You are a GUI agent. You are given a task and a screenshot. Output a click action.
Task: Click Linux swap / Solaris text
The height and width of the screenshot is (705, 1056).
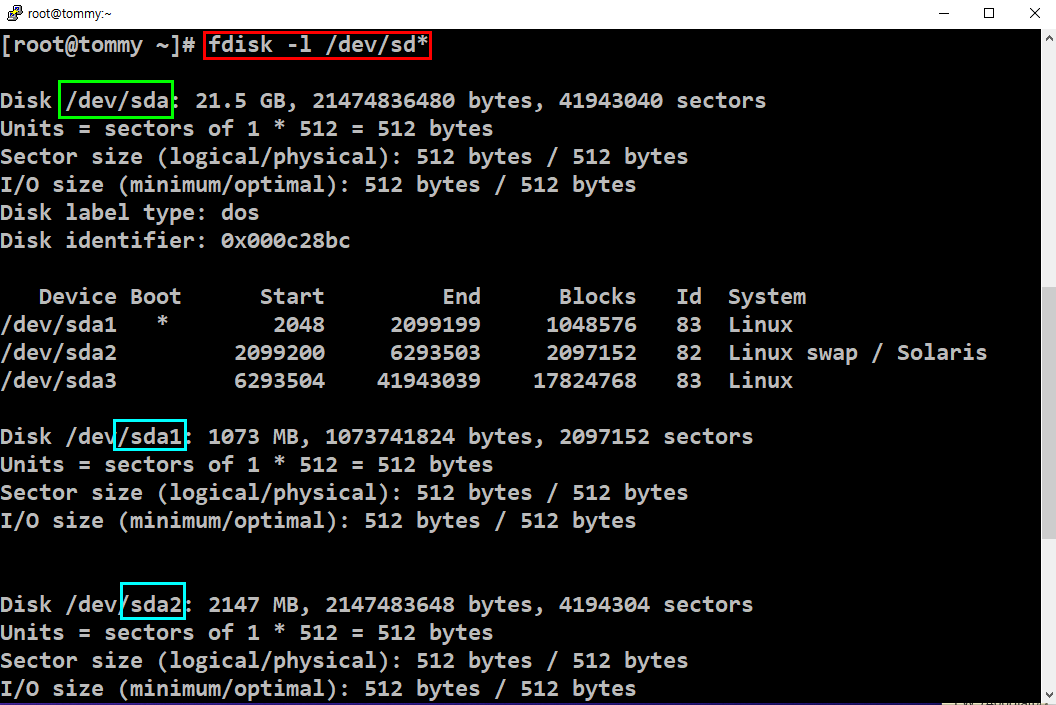click(857, 352)
